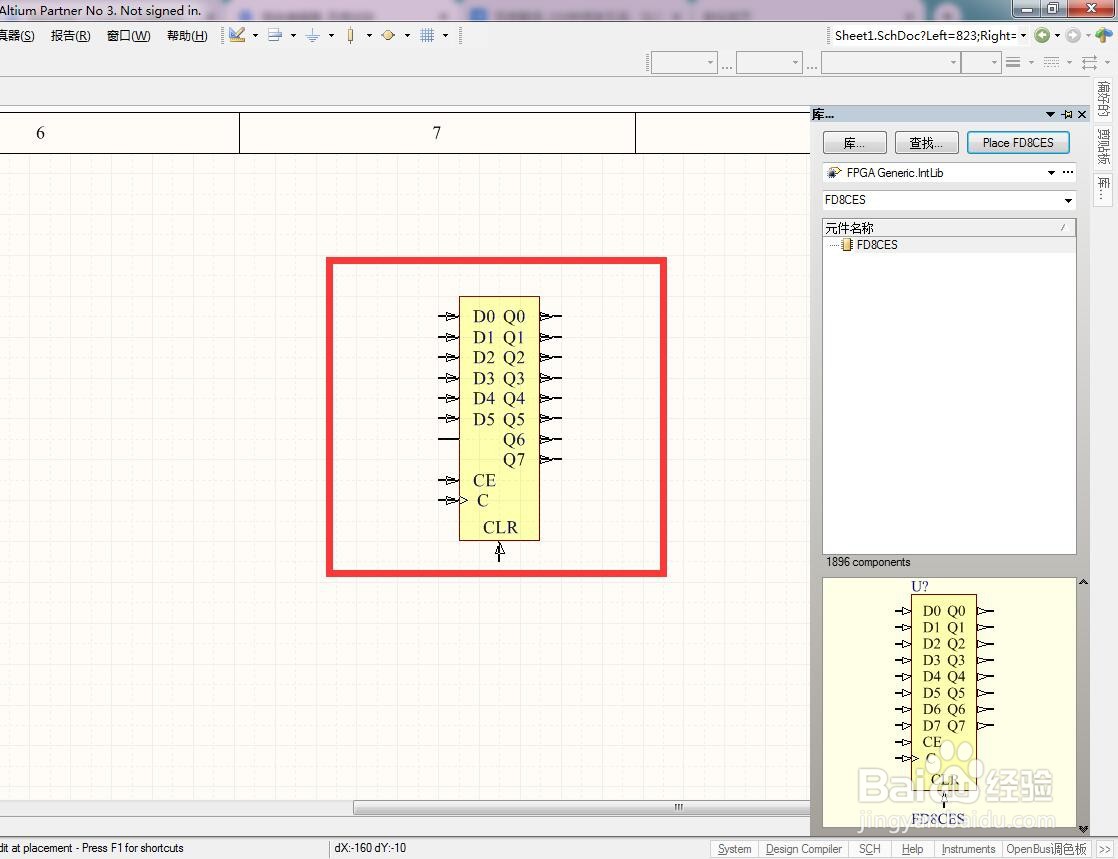
Task: Click the horizontal scrollbar thumb under schematic
Action: 581,808
